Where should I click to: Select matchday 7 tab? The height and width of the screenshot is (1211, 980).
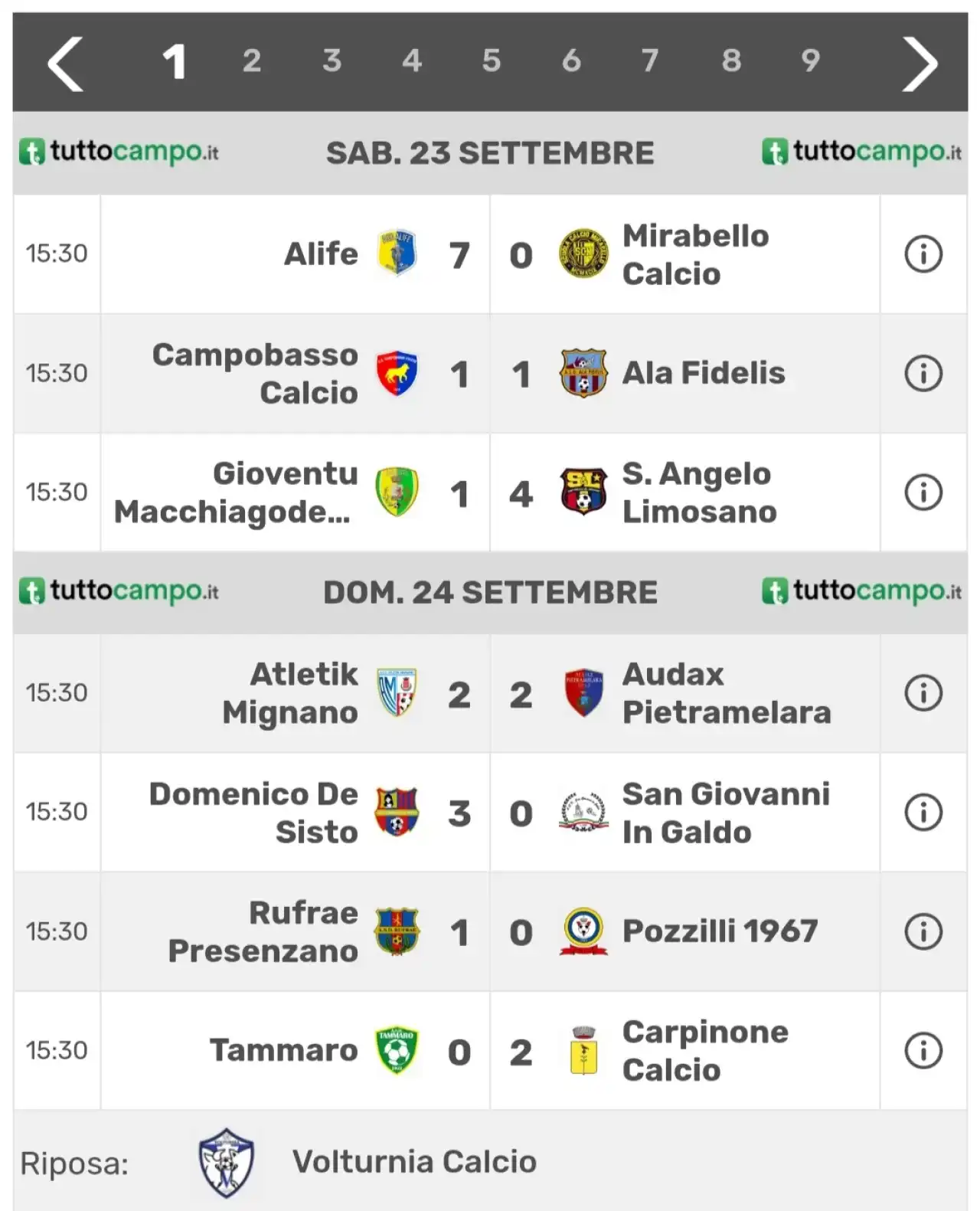point(650,61)
